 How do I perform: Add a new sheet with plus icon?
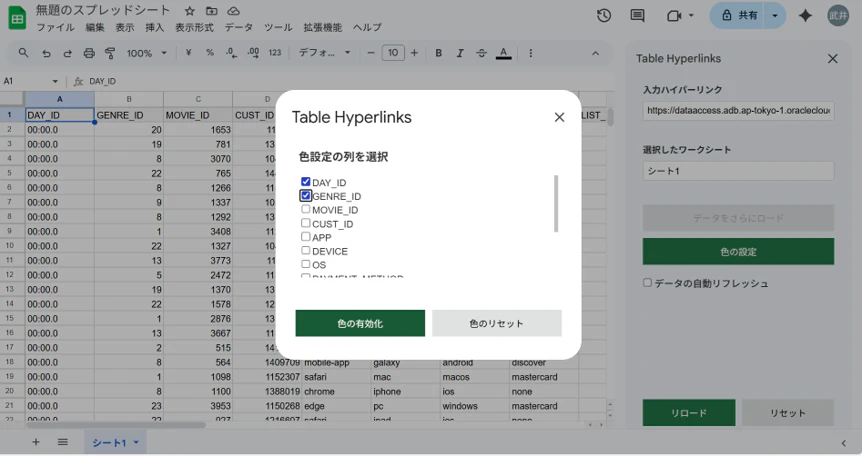click(x=36, y=442)
